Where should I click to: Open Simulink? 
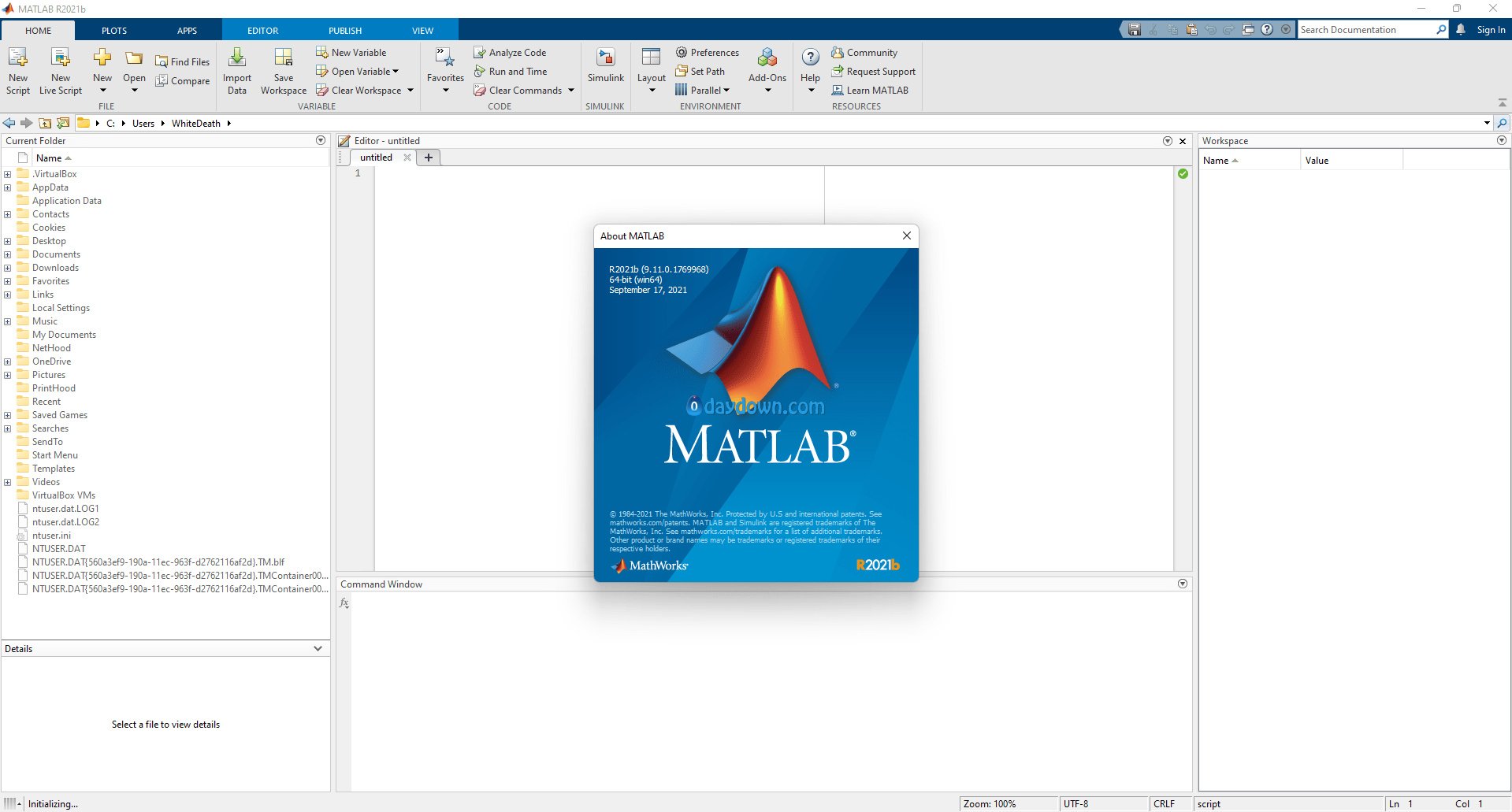pos(605,65)
